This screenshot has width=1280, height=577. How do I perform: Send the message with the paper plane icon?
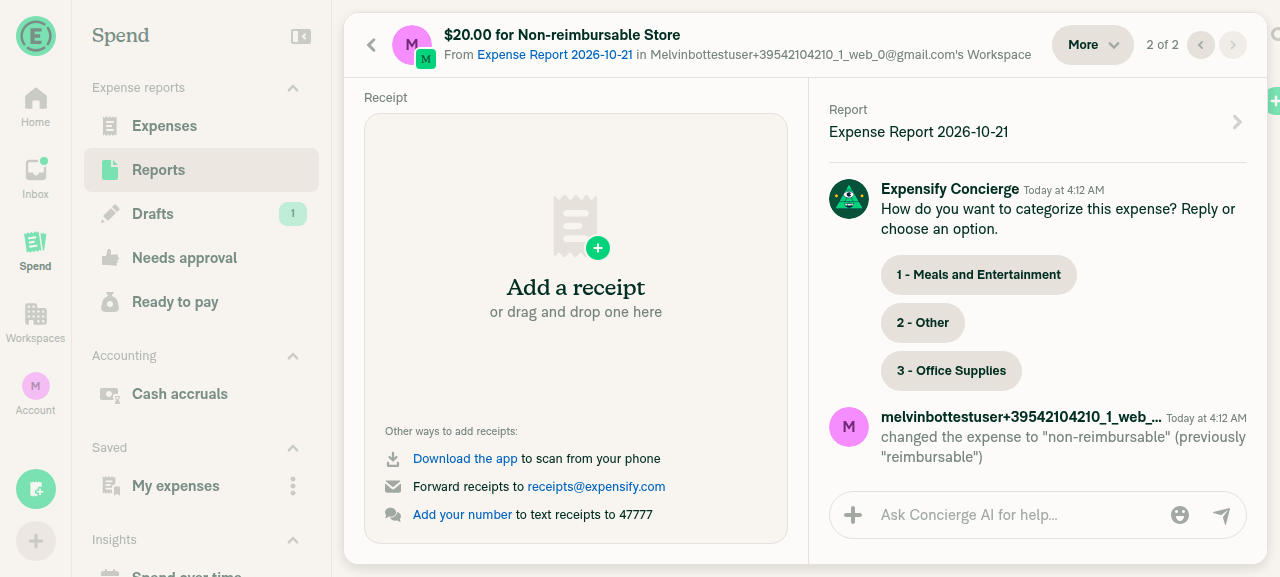(1222, 515)
